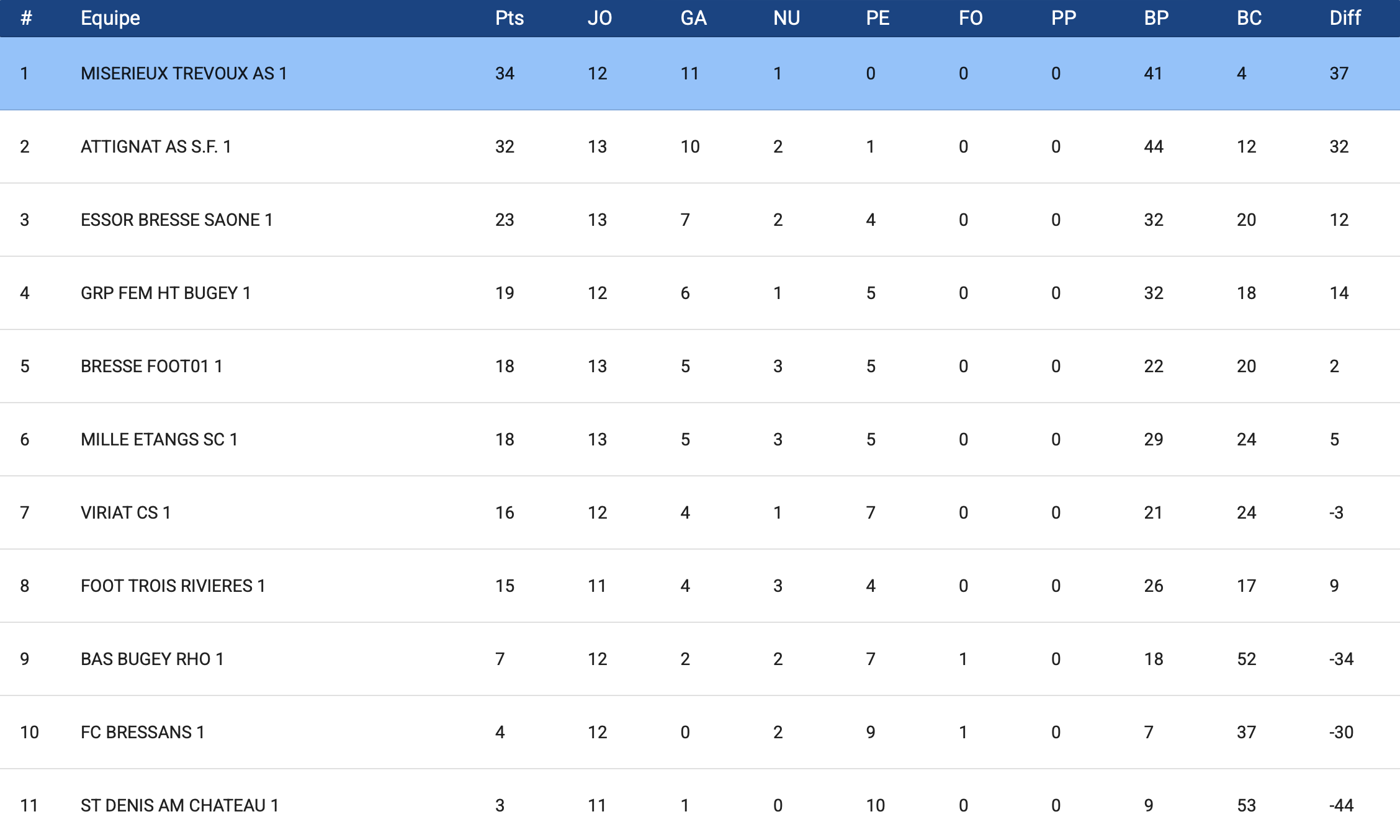Click the JO column header
Viewport: 1400px width, 840px height.
tap(599, 18)
